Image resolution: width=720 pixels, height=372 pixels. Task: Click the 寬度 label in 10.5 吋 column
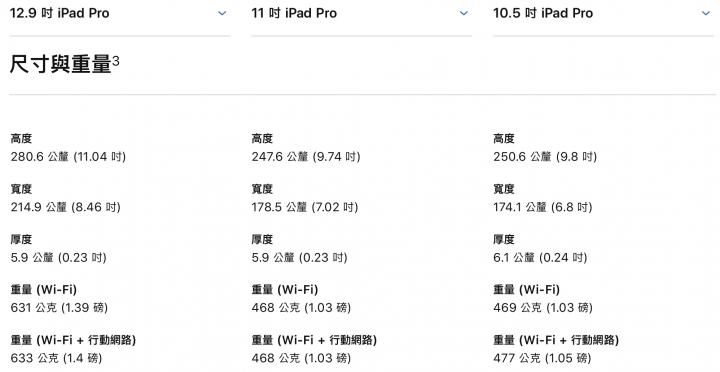504,189
